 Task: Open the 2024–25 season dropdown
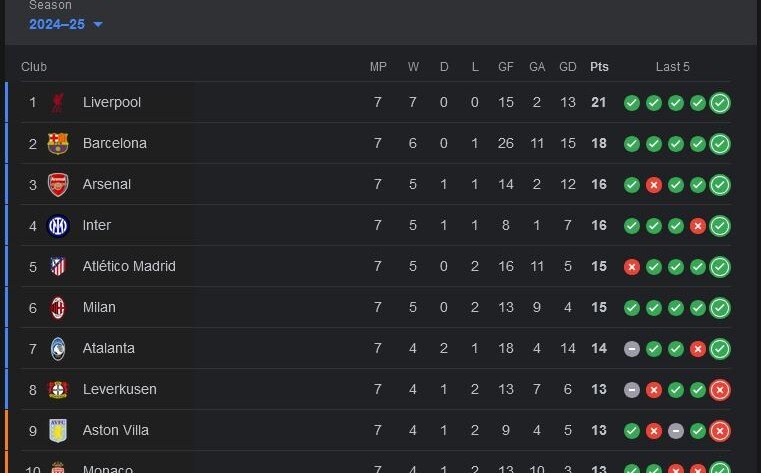tap(66, 24)
